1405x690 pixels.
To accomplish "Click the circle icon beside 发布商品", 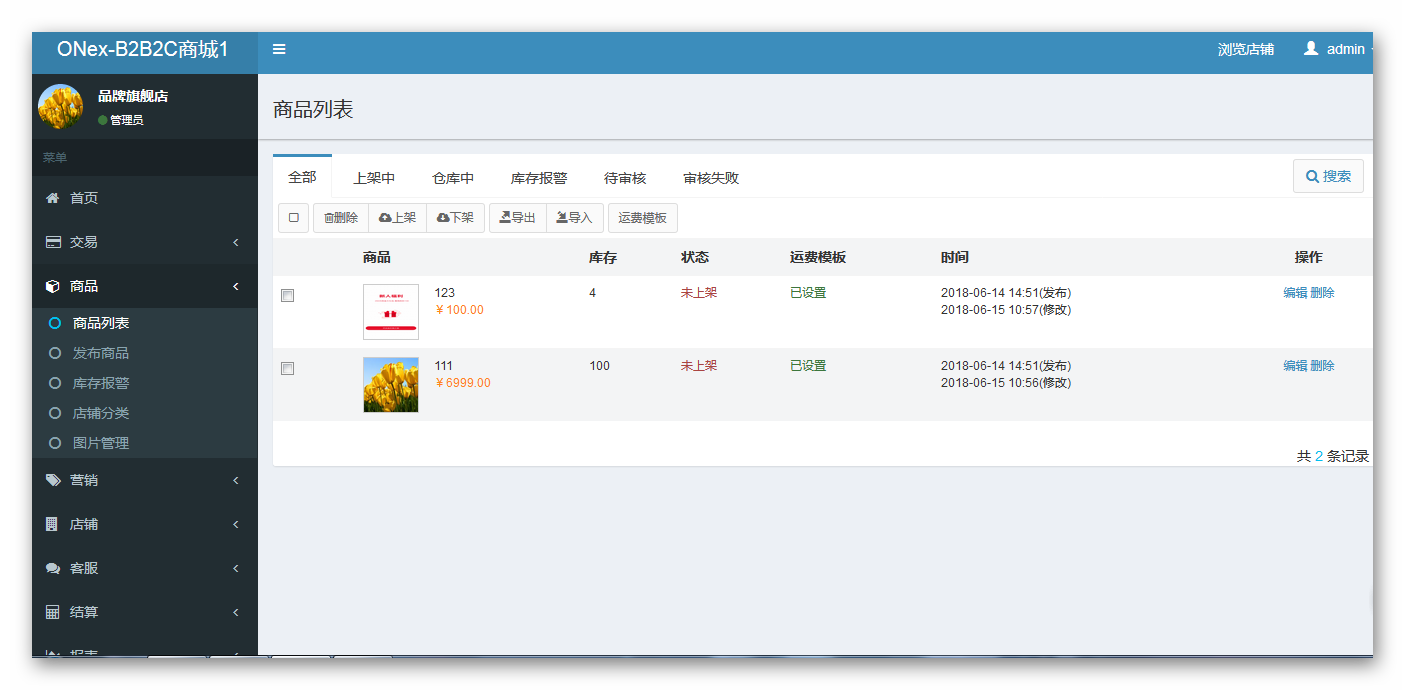I will [x=55, y=353].
